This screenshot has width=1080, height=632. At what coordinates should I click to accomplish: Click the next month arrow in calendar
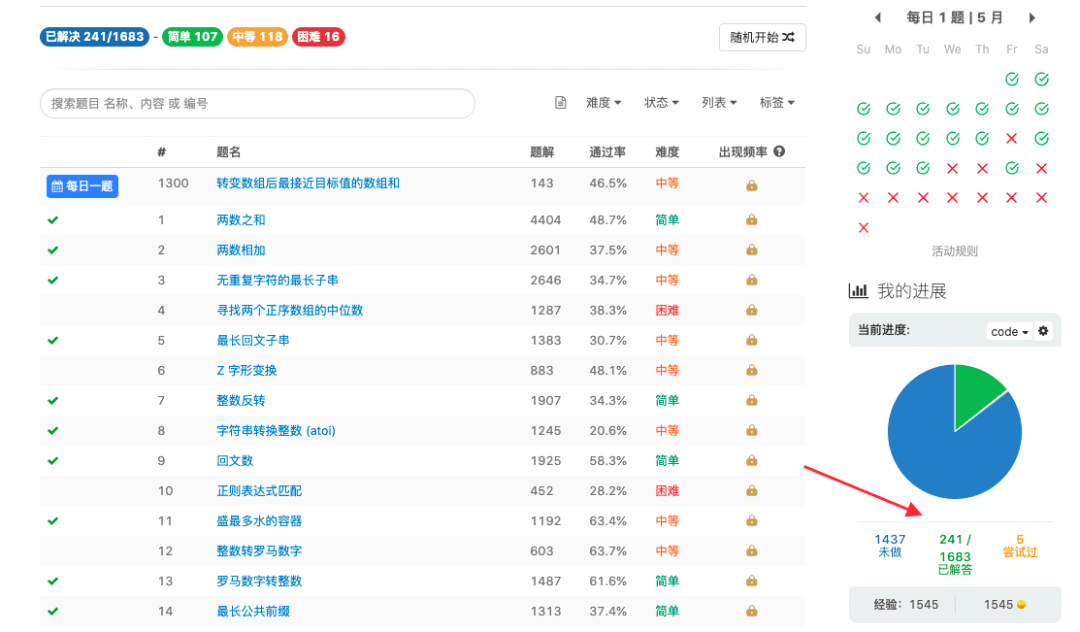tap(1032, 18)
